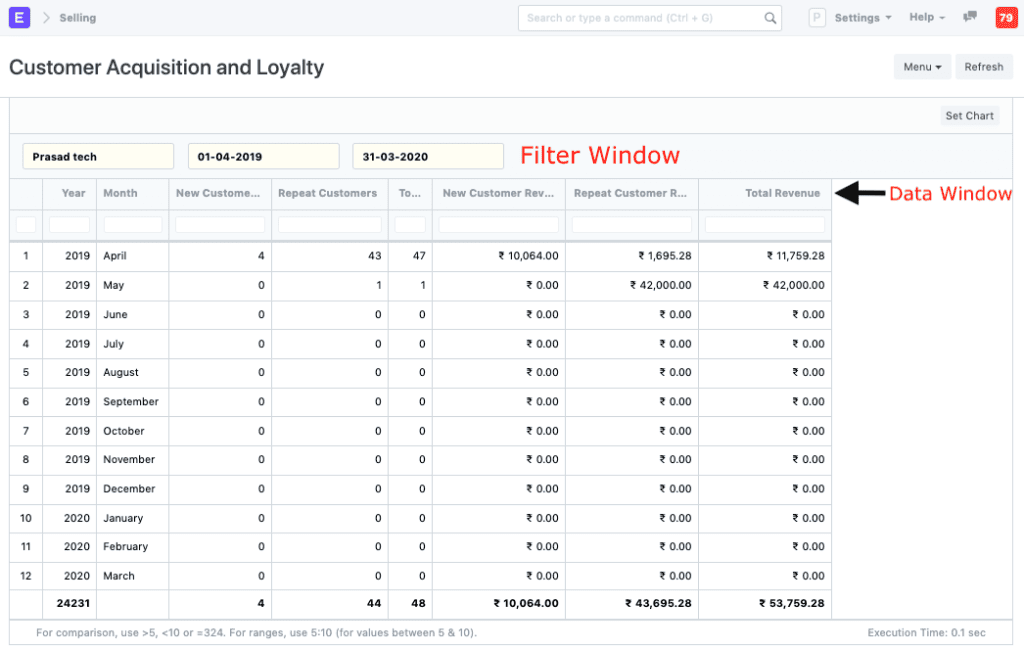Image resolution: width=1024 pixels, height=651 pixels.
Task: Select the May month cell
Action: 133,285
